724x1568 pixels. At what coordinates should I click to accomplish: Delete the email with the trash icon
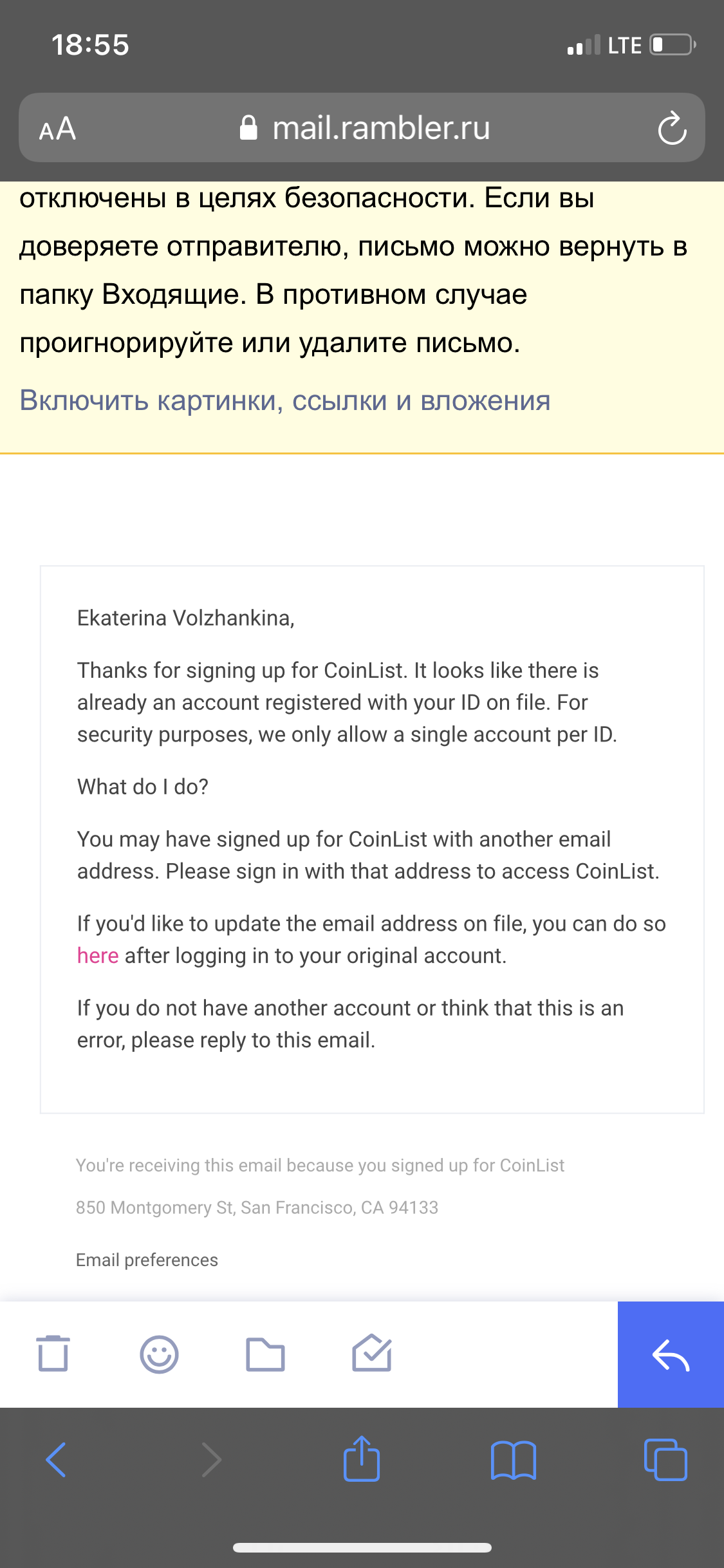pos(53,1354)
